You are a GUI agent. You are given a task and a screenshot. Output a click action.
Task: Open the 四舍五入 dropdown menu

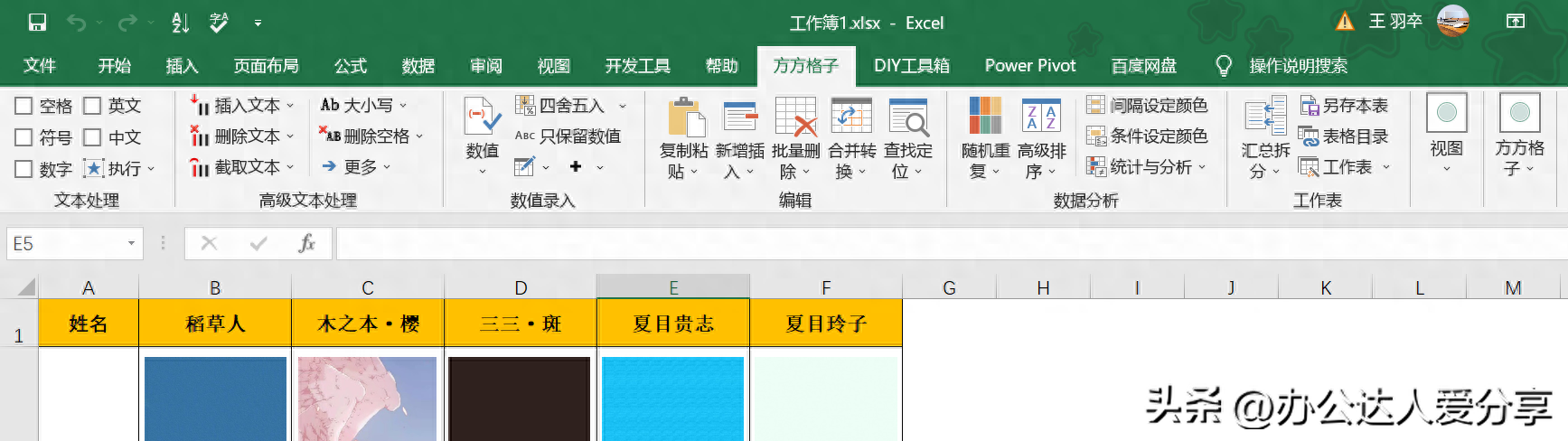pos(622,106)
